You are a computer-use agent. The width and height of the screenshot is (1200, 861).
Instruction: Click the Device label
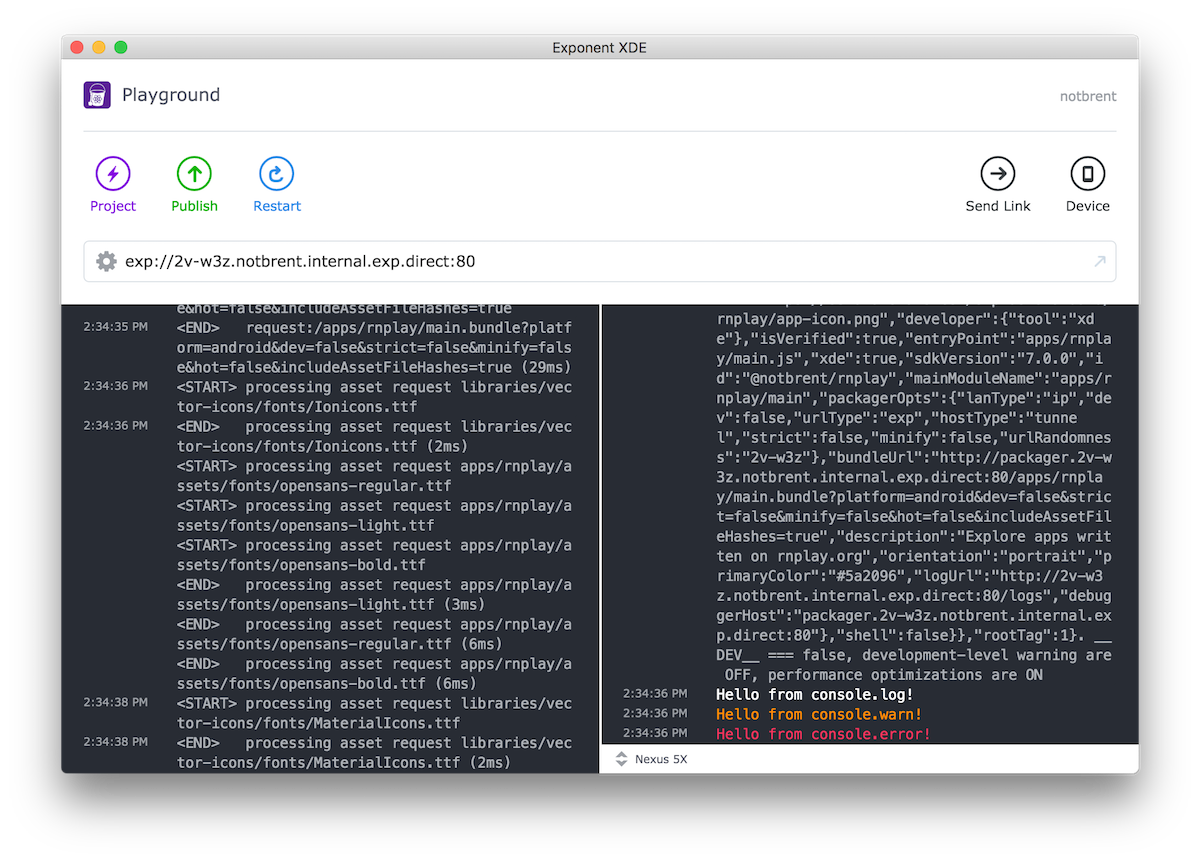tap(1088, 206)
